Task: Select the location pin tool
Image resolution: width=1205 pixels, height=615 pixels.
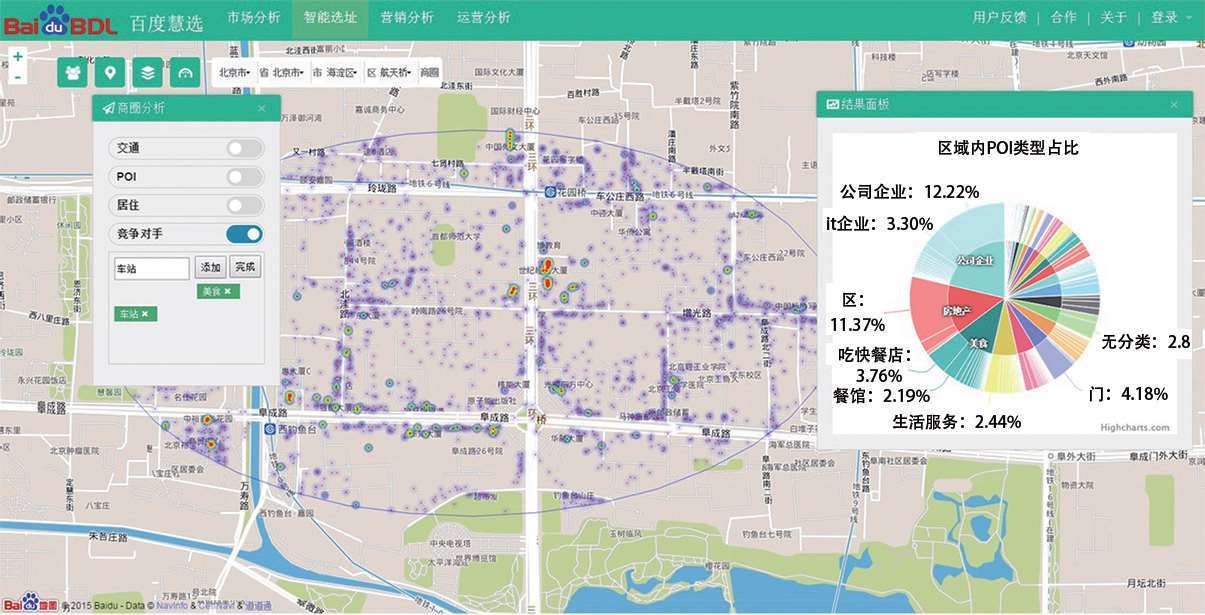Action: [110, 73]
